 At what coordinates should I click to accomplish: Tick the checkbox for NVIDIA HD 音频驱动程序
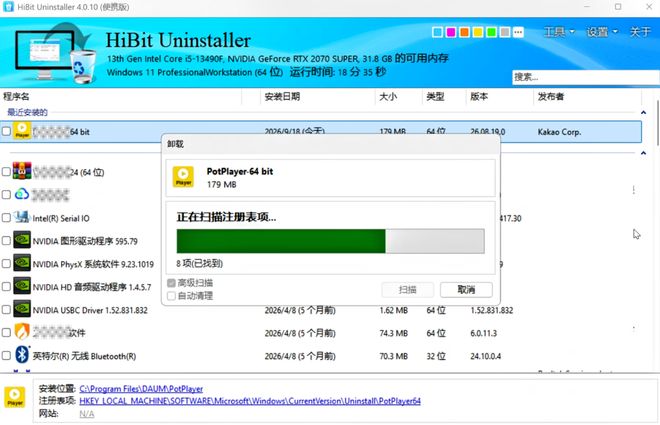pos(6,287)
